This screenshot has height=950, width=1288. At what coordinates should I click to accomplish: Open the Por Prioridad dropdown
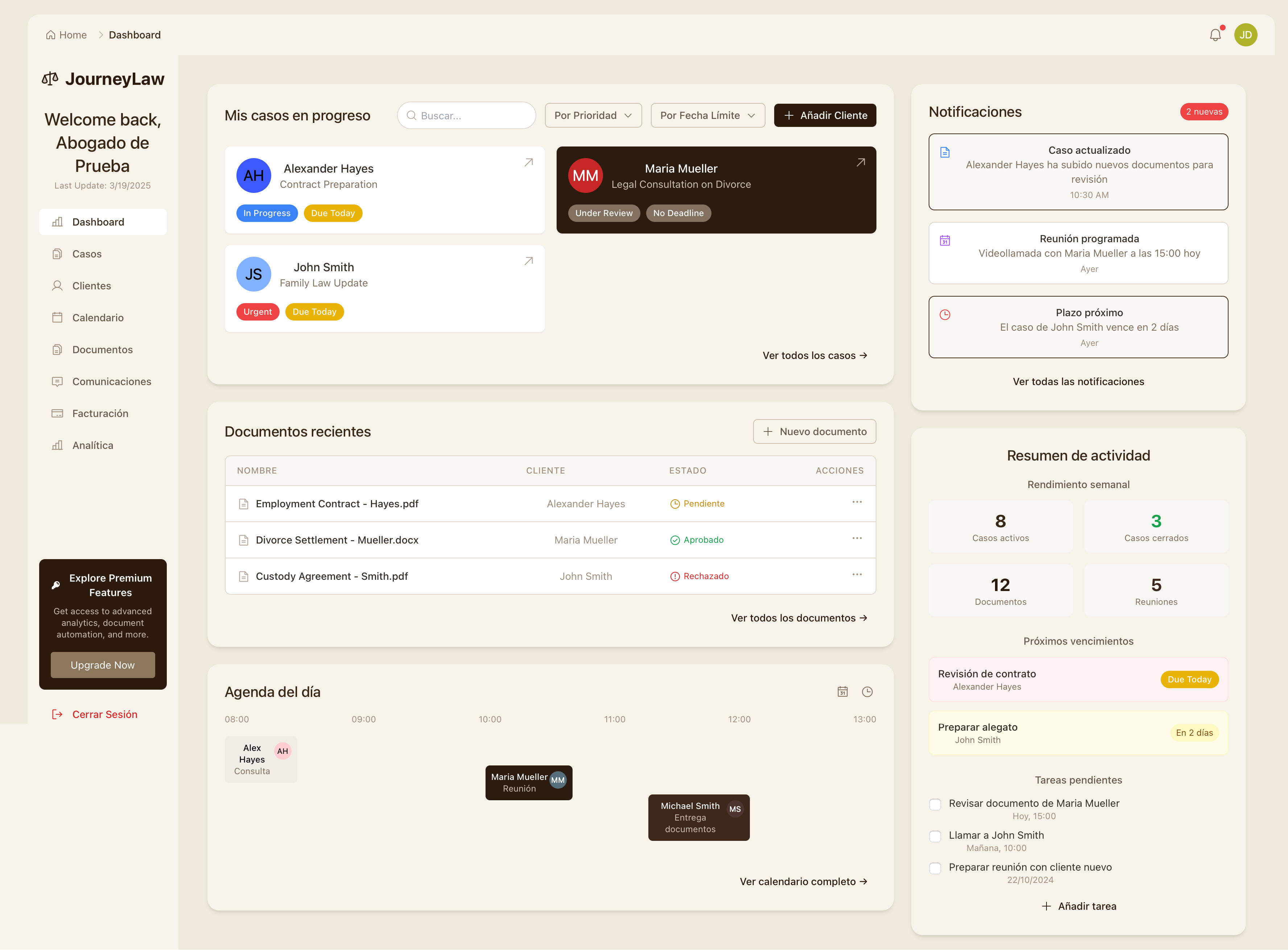[593, 115]
